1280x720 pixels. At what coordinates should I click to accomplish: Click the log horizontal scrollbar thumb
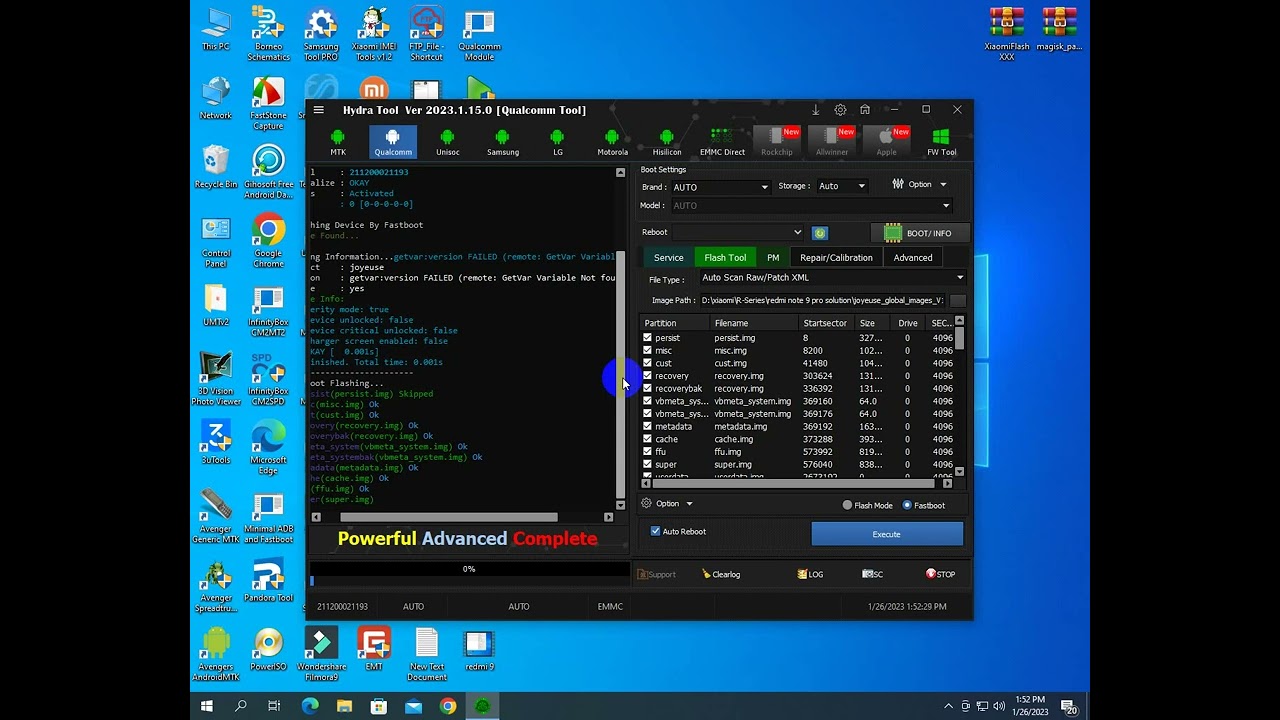449,517
